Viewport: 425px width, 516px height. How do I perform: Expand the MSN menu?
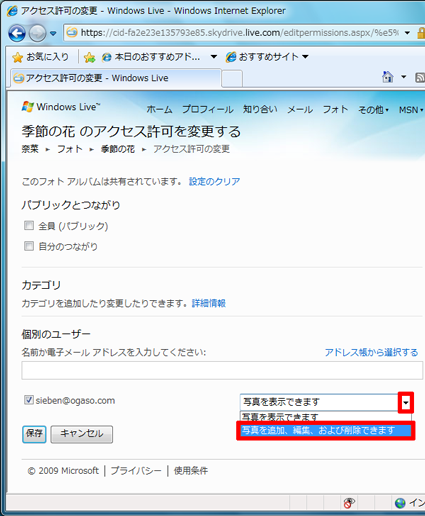pos(411,109)
